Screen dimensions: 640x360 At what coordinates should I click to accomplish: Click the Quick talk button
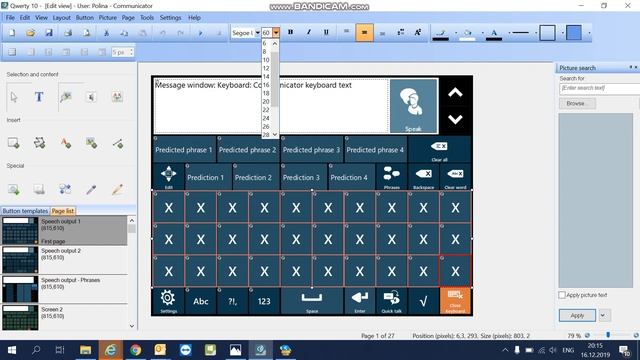(391, 301)
